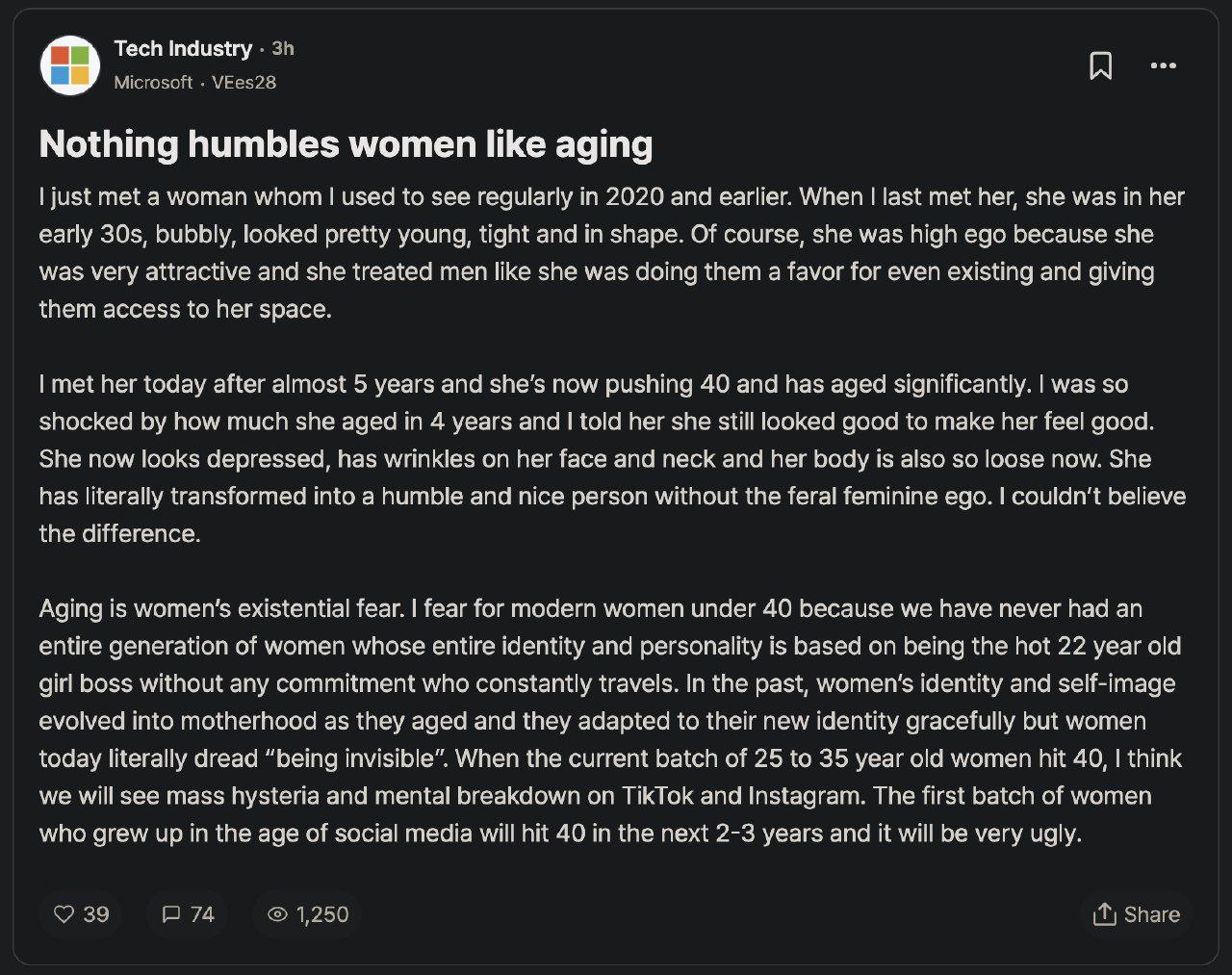Viewport: 1232px width, 975px height.
Task: Open comments via the speech bubble icon
Action: click(171, 914)
